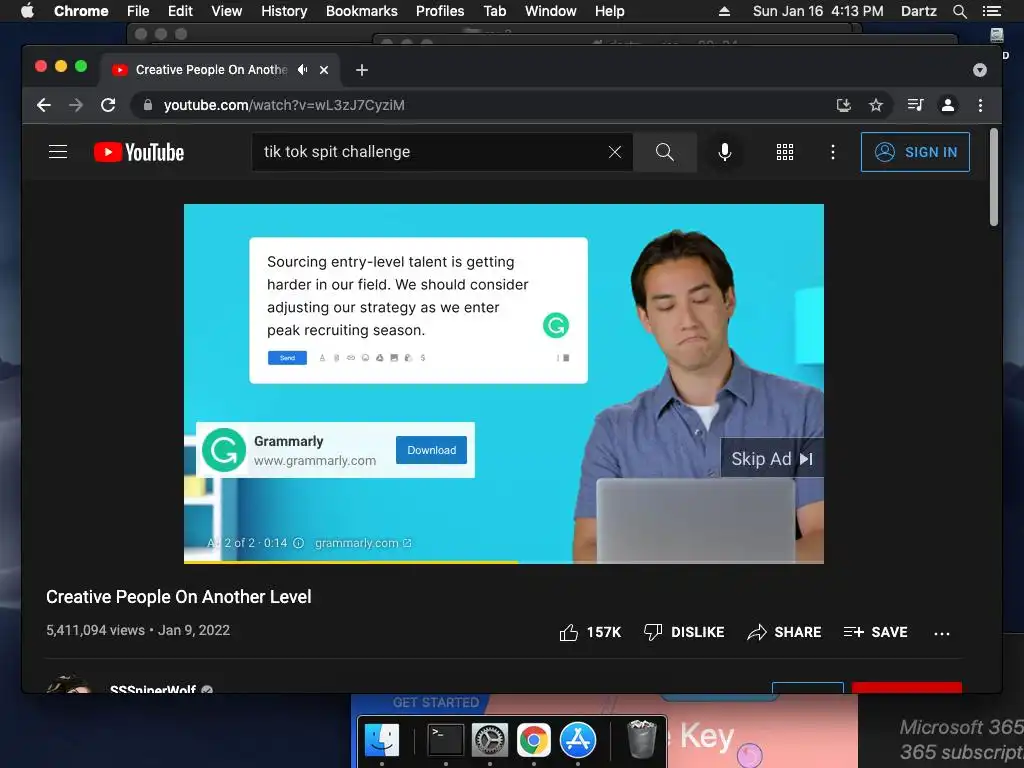Show ad info via the i icon
Viewport: 1024px width, 768px height.
(298, 543)
